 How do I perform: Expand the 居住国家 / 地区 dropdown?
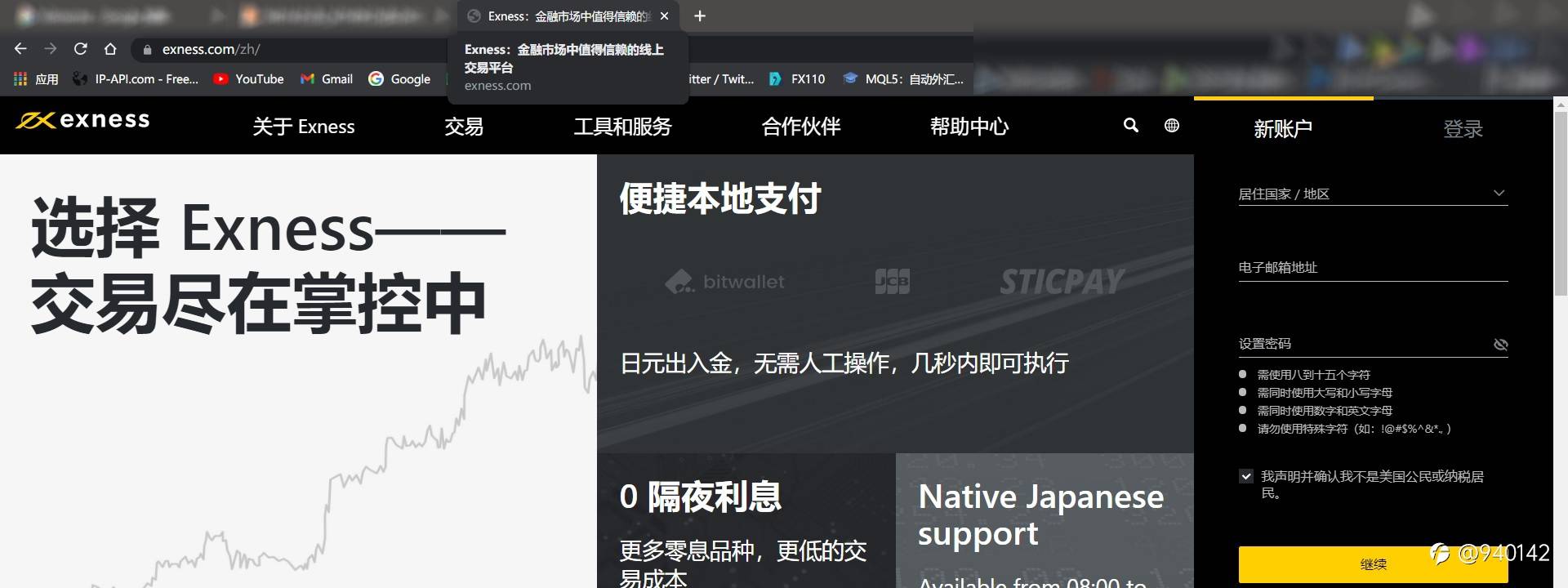[1373, 194]
